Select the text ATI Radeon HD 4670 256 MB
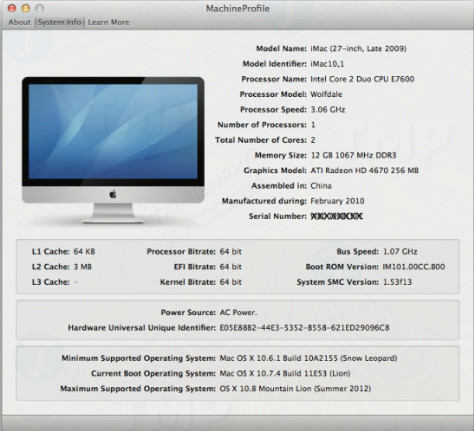474x431 pixels. pos(364,170)
